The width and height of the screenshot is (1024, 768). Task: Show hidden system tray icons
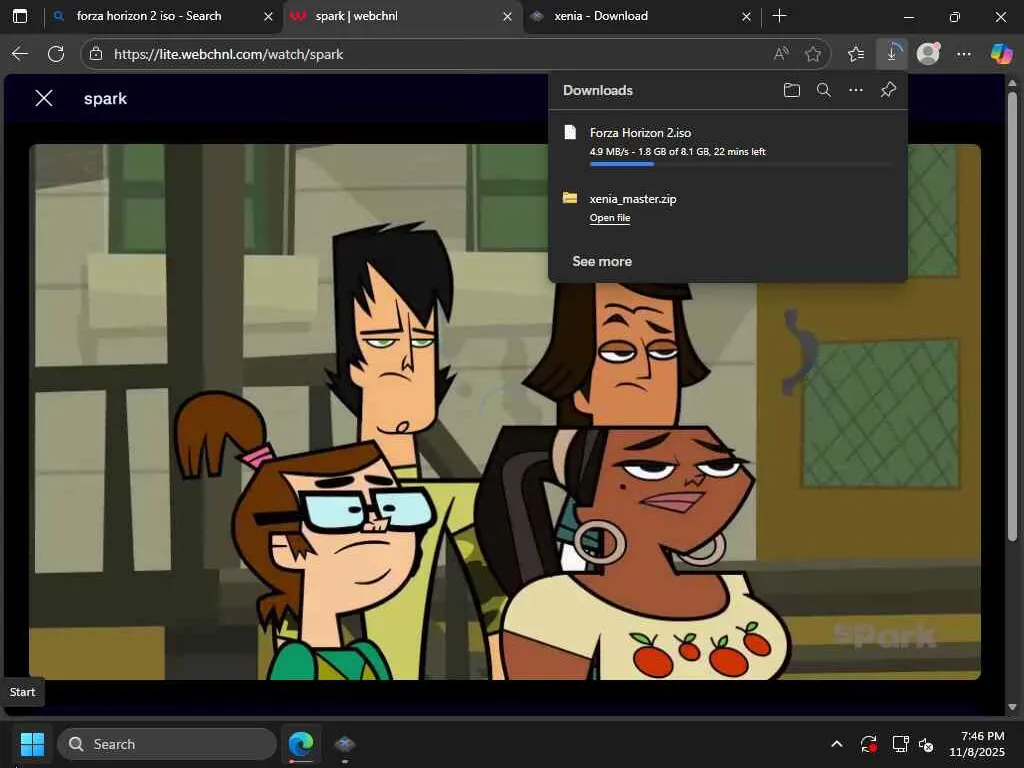pos(836,744)
